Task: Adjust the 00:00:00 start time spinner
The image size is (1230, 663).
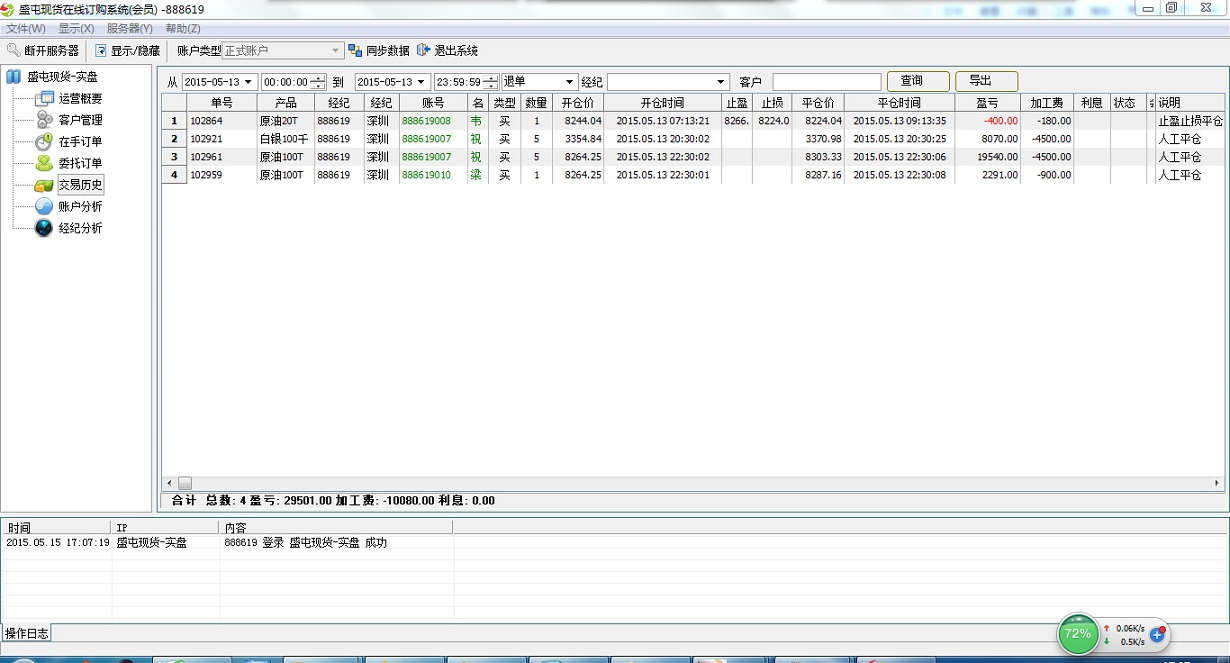Action: coord(318,82)
